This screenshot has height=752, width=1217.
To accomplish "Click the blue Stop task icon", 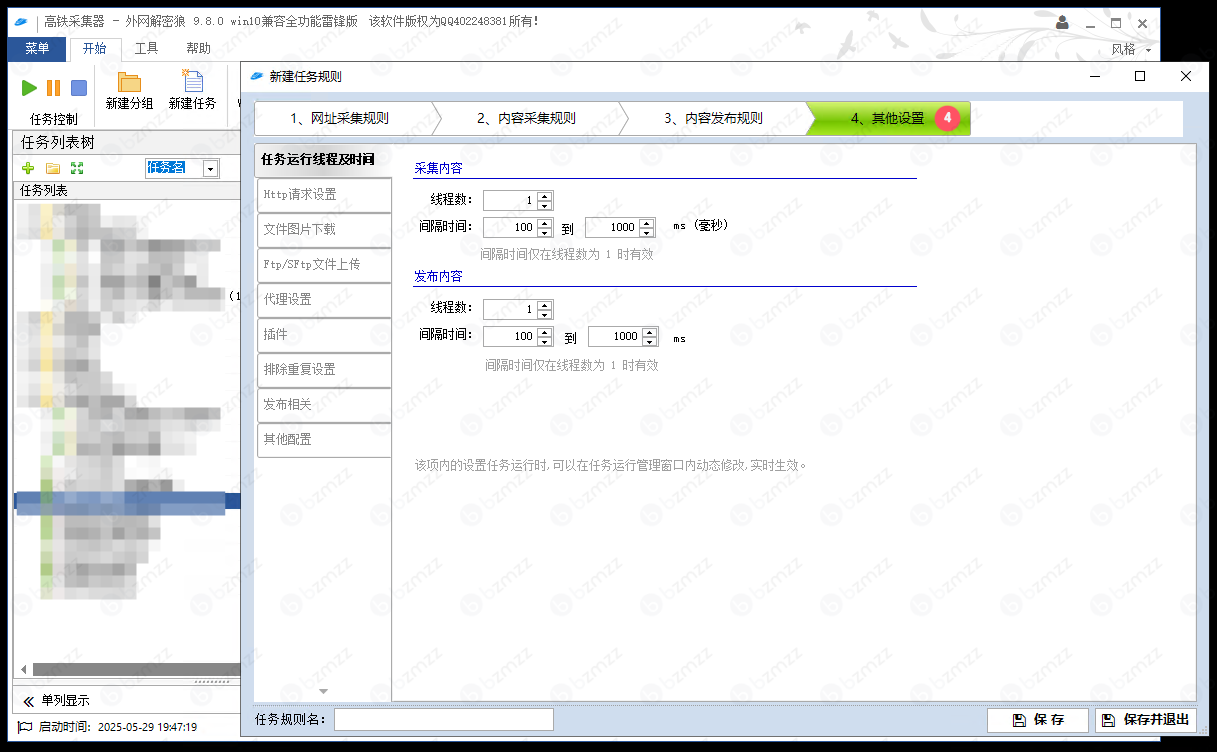I will click(79, 88).
